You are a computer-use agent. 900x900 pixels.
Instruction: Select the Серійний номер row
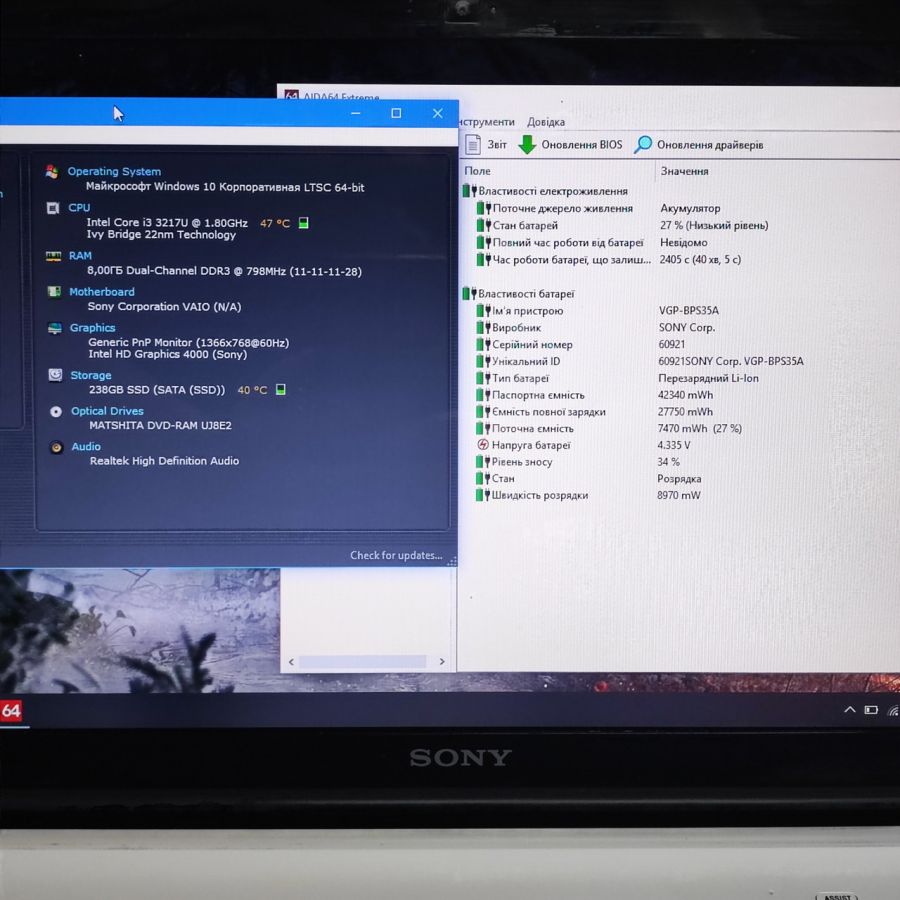pyautogui.click(x=580, y=344)
